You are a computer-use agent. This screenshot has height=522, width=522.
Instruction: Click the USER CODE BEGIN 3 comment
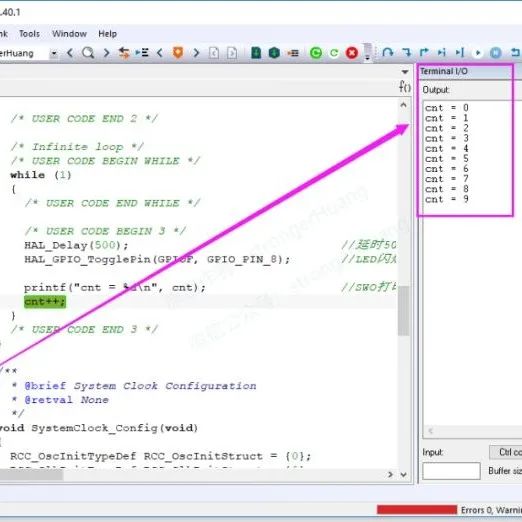(x=105, y=231)
